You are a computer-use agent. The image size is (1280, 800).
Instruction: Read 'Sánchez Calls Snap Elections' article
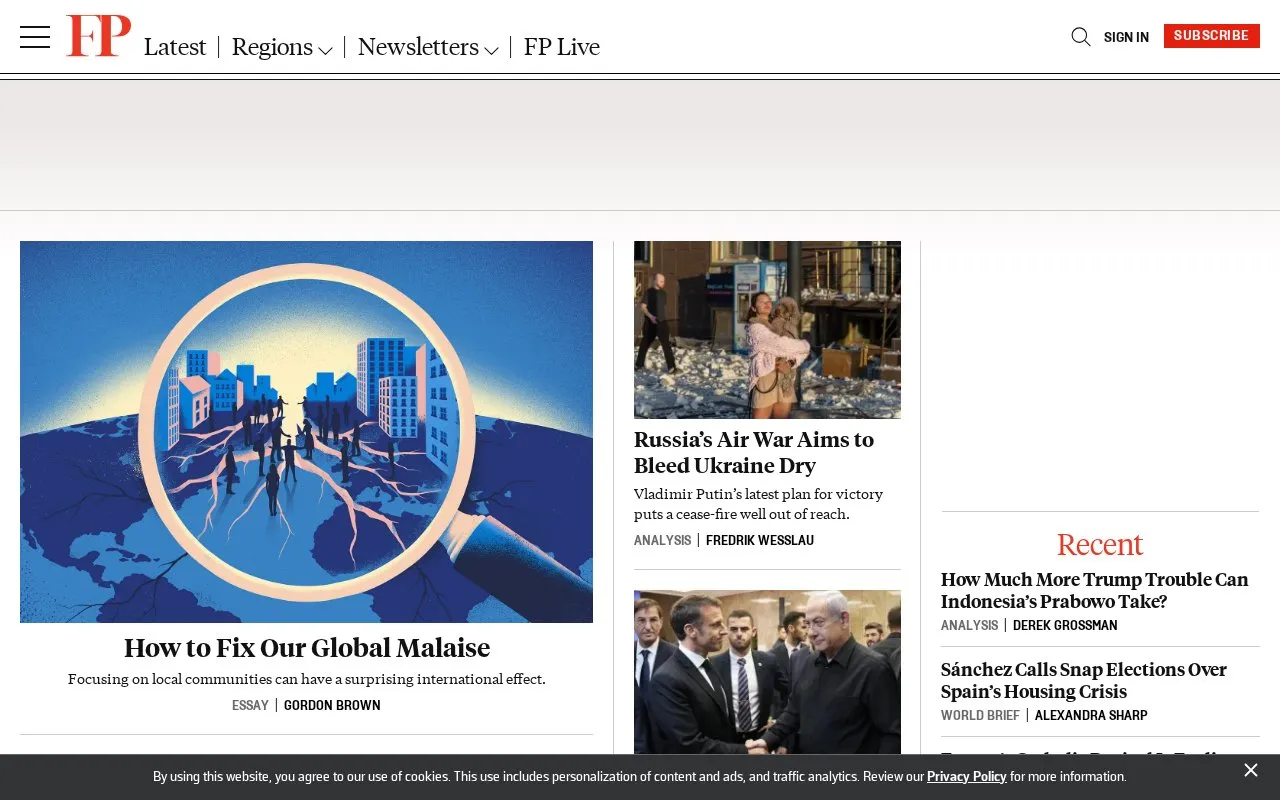click(1084, 680)
